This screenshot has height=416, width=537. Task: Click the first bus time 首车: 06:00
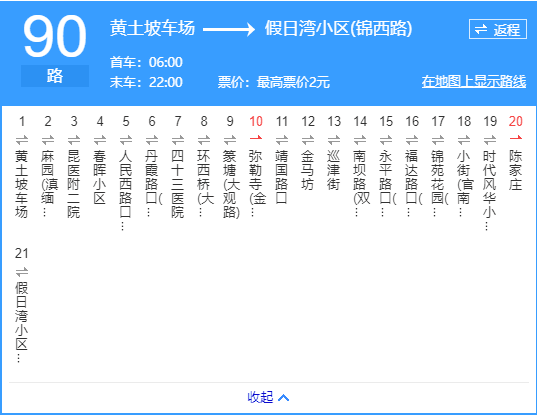(x=146, y=62)
